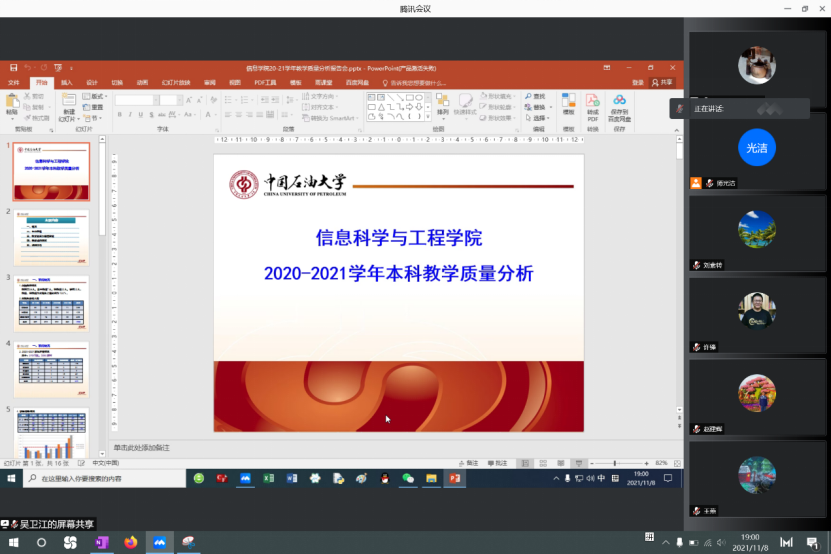831x554 pixels.
Task: Click the 共享 share button
Action: point(662,82)
